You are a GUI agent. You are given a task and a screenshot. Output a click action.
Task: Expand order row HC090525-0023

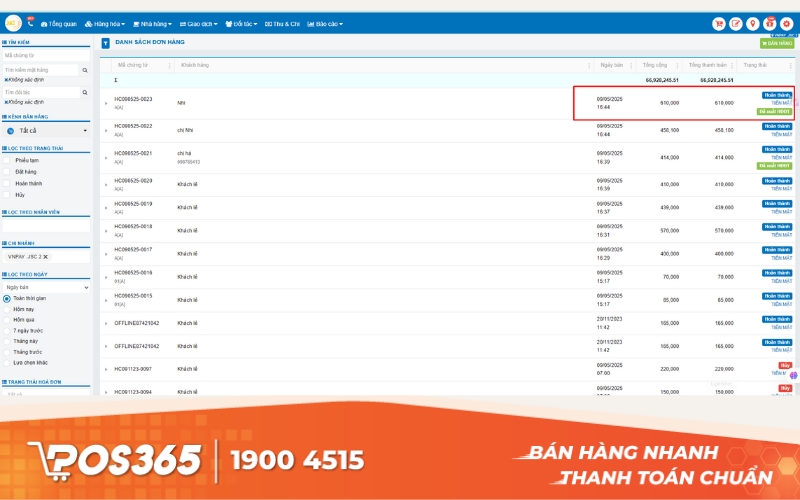click(106, 104)
